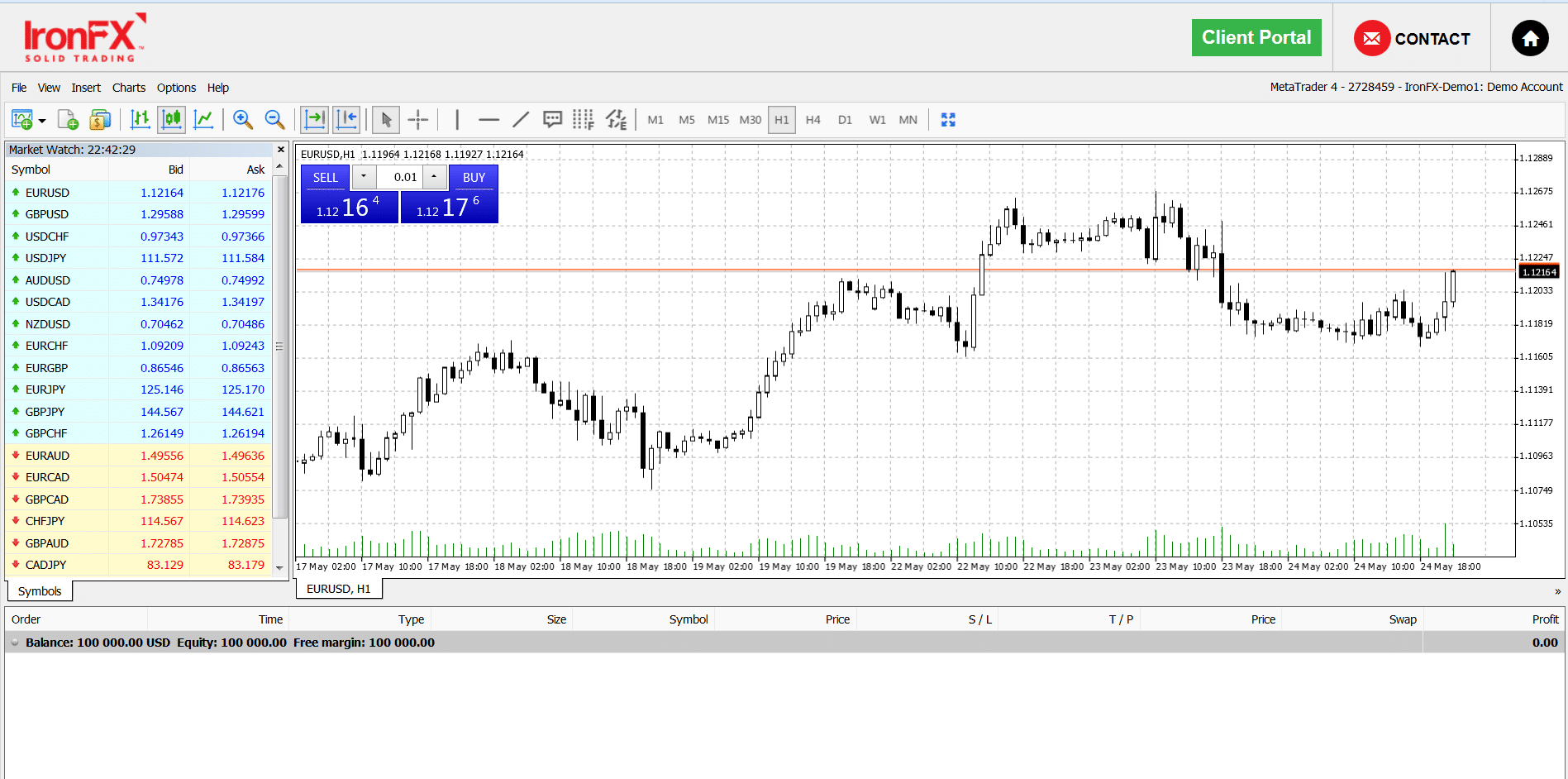
Task: Open the New Chart dropdown arrow
Action: [x=42, y=121]
